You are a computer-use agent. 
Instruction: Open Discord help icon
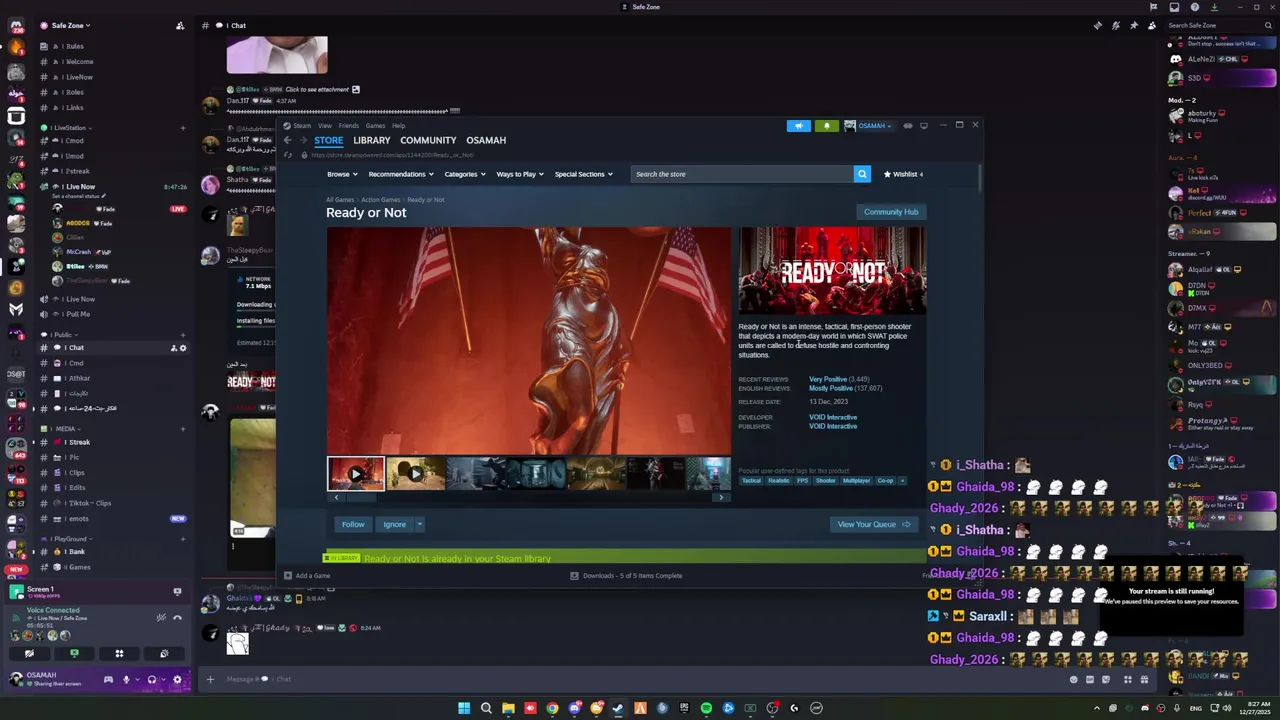click(1194, 7)
